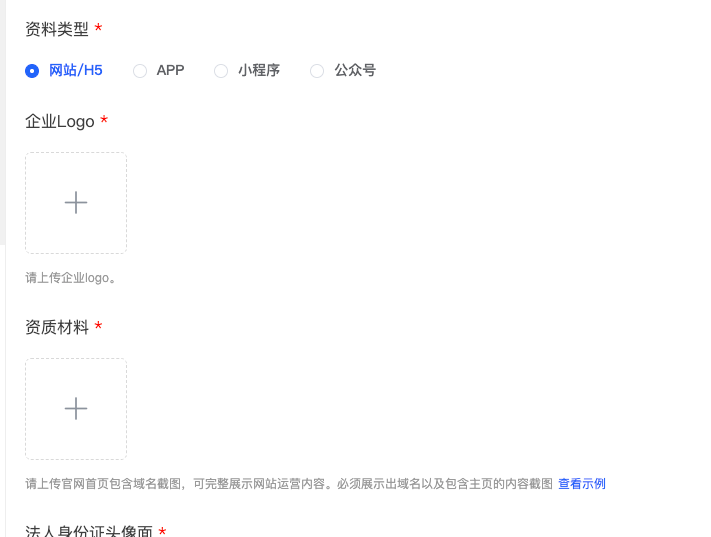Click the 法人身份证头像面 field label
This screenshot has width=711, height=537.
click(x=89, y=531)
